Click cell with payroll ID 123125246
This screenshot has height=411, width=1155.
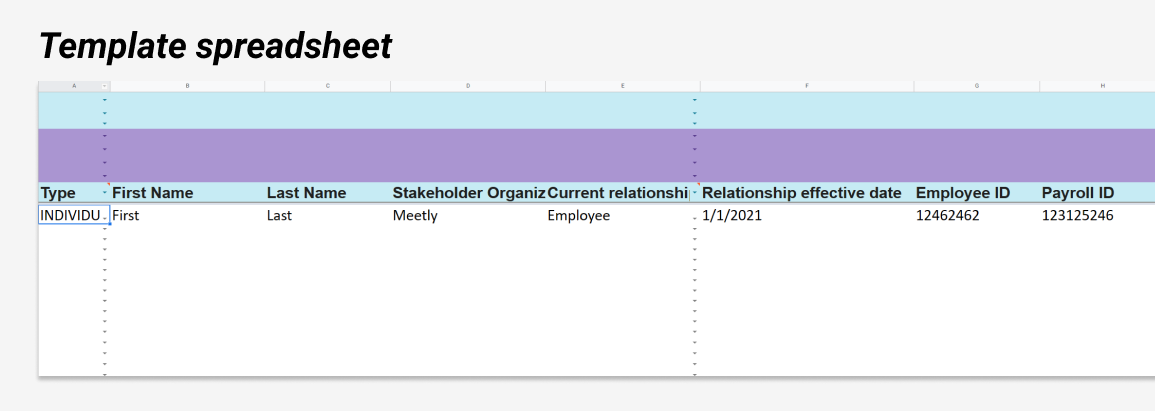[x=1098, y=217]
